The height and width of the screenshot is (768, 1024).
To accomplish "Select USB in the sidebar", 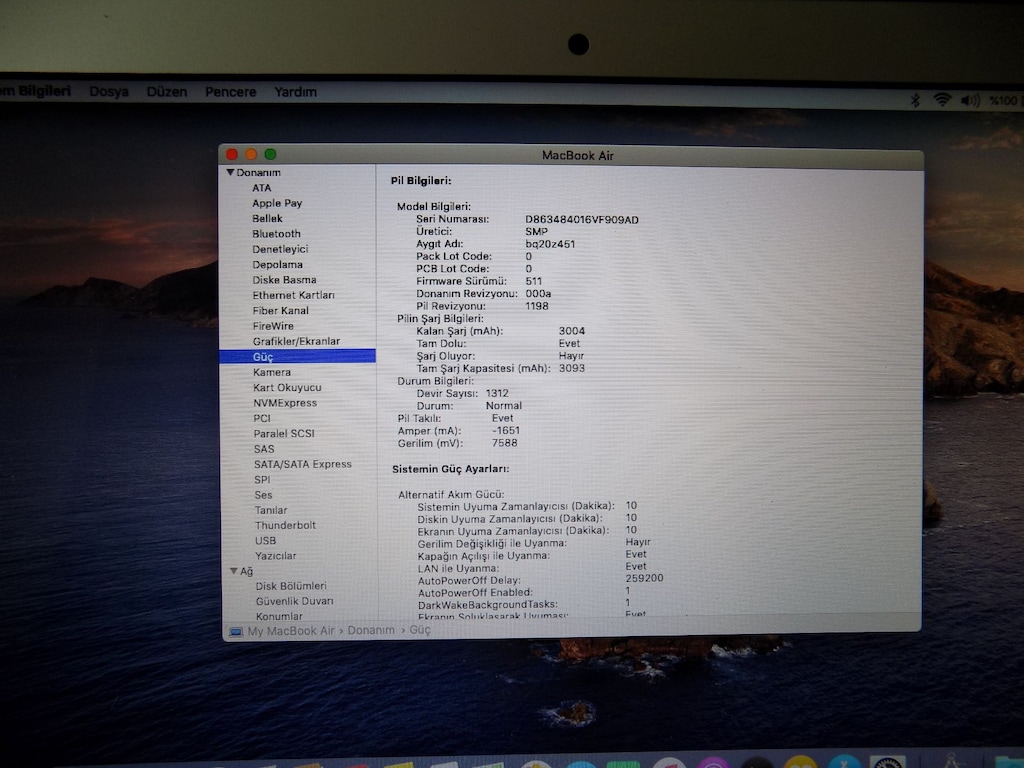I will coord(266,541).
